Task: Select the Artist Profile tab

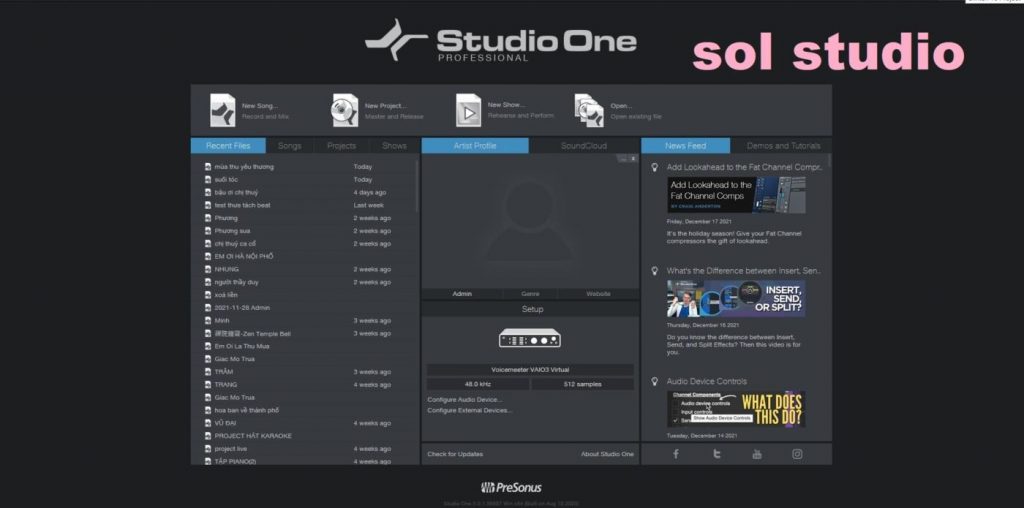Action: (475, 146)
